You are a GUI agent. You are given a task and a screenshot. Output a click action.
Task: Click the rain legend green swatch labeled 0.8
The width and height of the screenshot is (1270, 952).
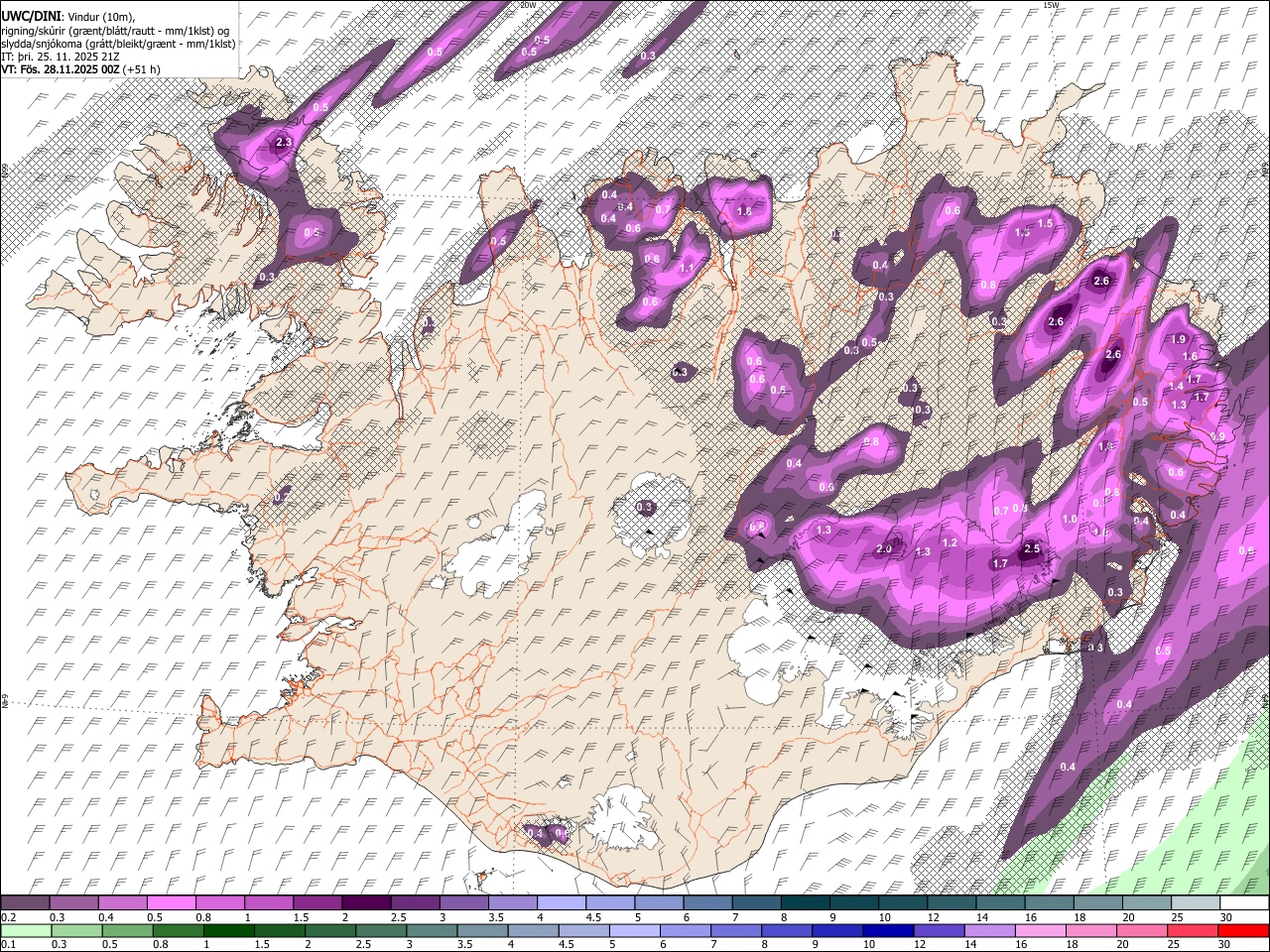pyautogui.click(x=178, y=931)
